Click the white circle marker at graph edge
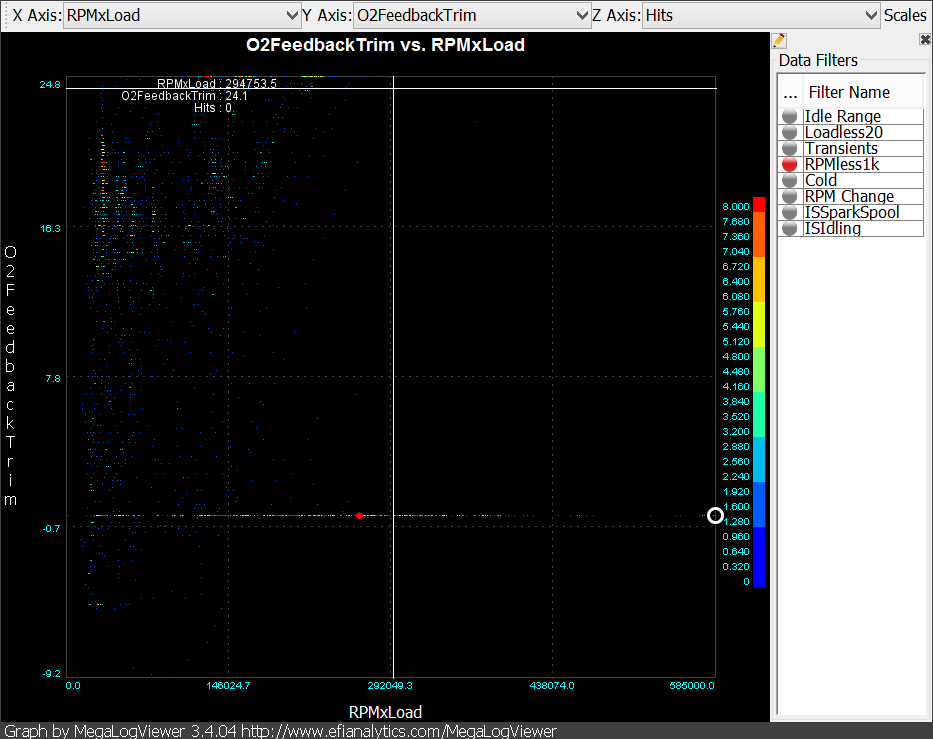 point(715,516)
